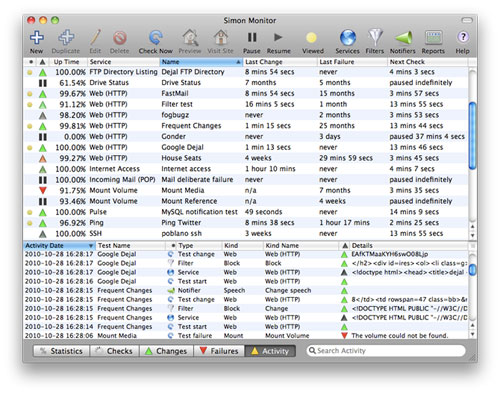Click the orange triangle on the House Seats row
500x394 pixels.
coord(43,158)
